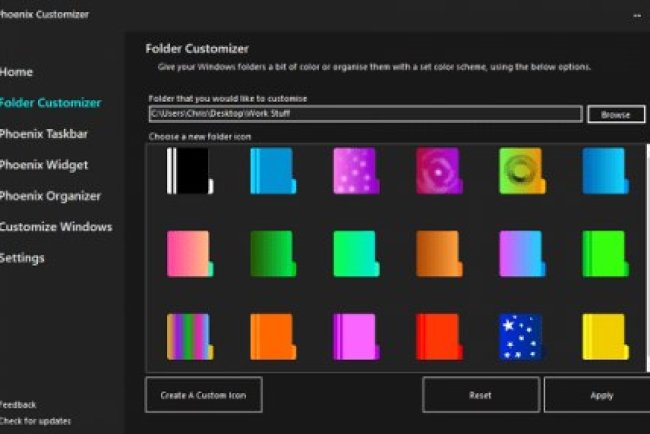Viewport: 650px width, 434px height.
Task: Select the dark green gradient folder icon
Action: tap(272, 254)
